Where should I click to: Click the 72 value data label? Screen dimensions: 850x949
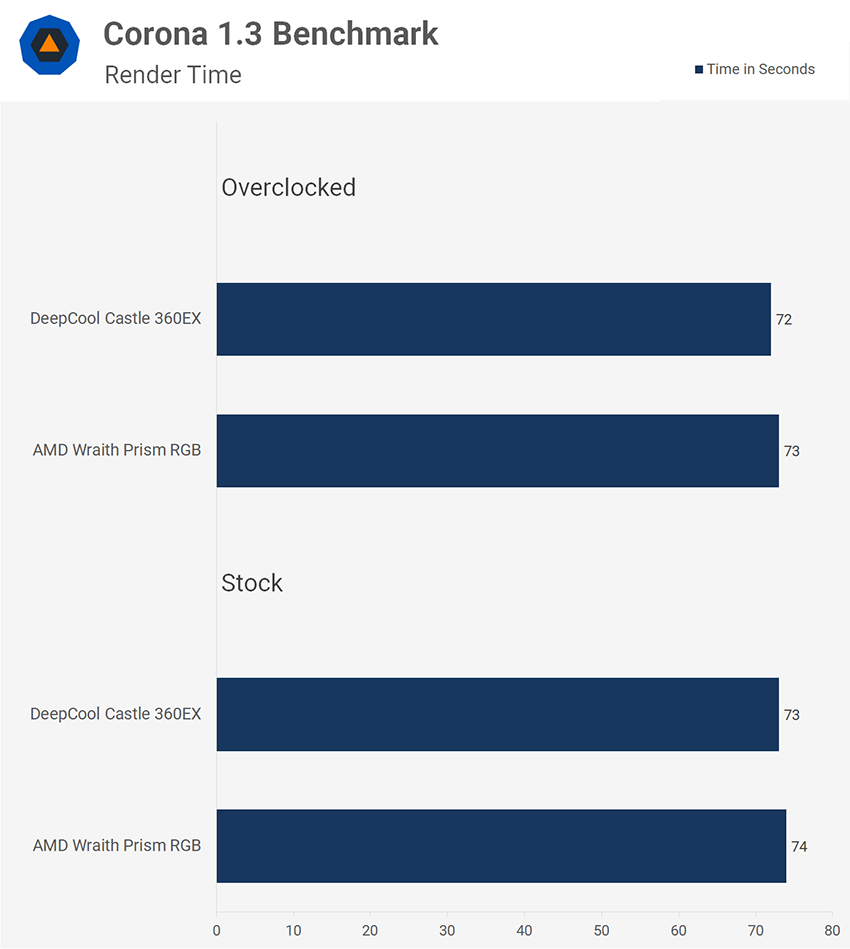784,320
